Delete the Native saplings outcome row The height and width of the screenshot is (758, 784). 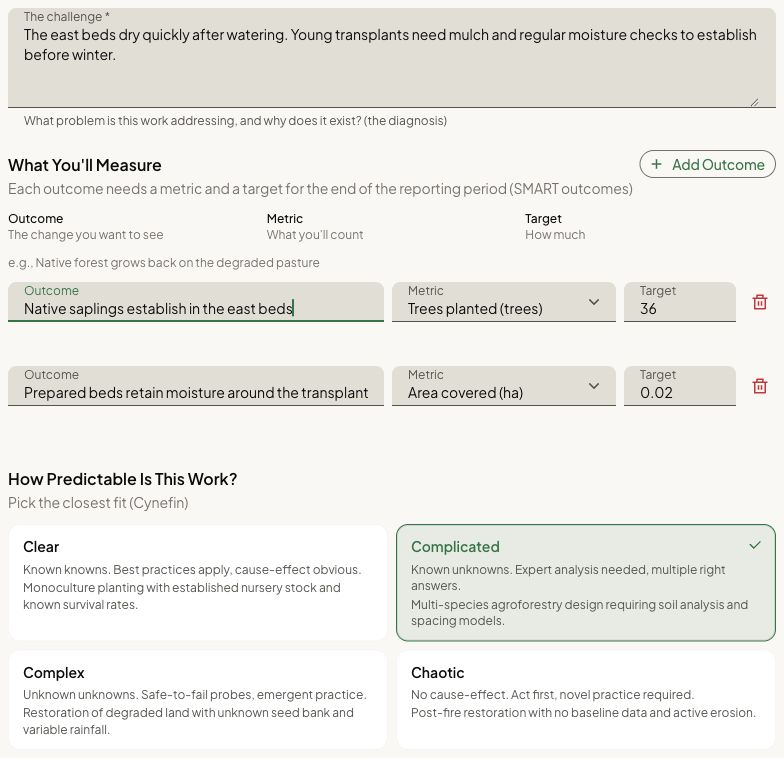(x=760, y=302)
